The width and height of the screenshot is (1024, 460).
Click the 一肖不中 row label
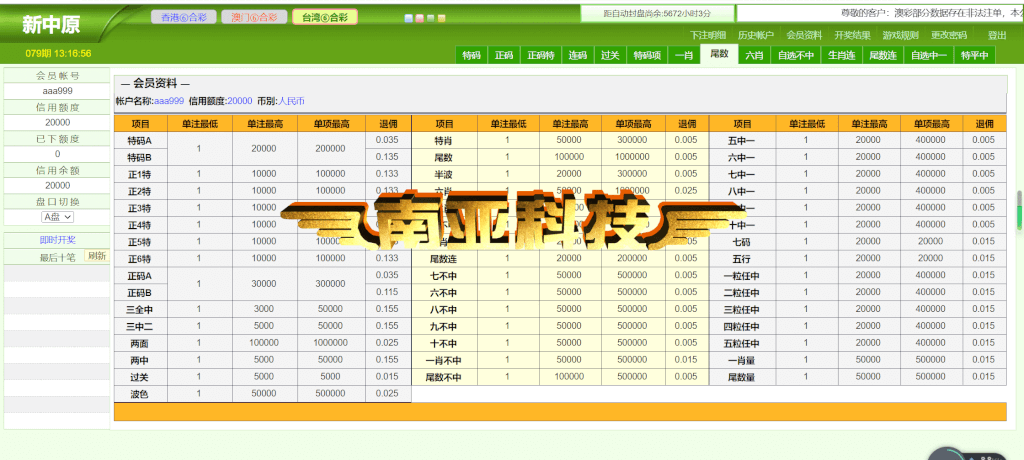click(445, 361)
